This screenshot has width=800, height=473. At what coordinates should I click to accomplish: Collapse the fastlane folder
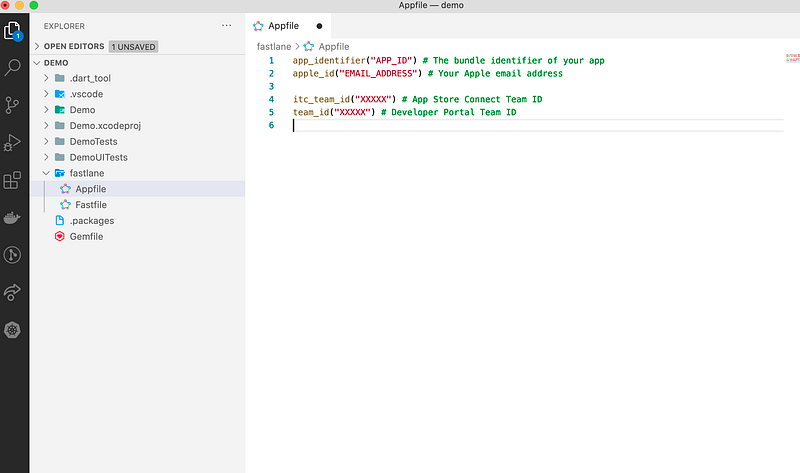[x=46, y=173]
